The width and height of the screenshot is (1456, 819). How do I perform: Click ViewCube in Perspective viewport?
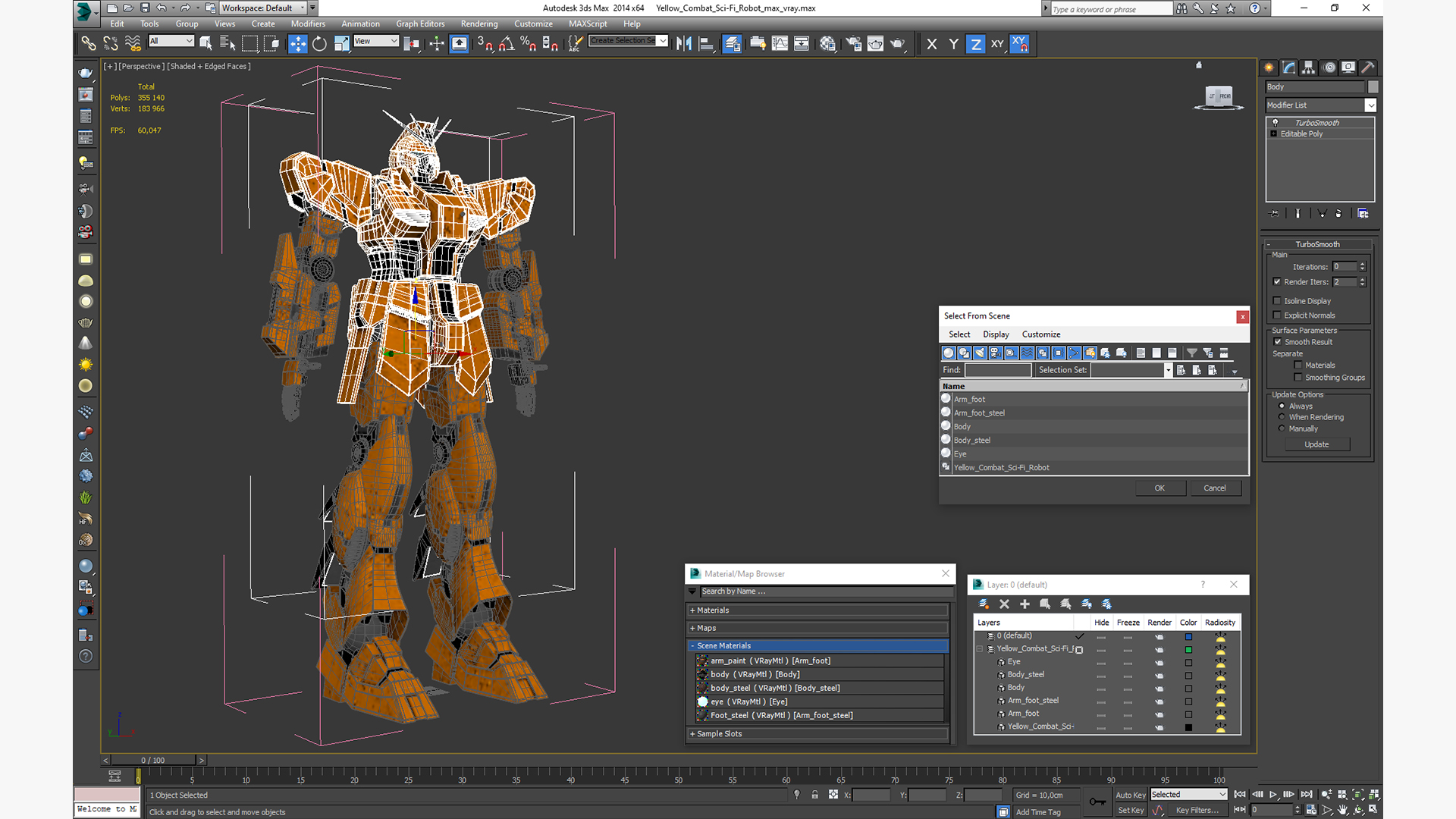click(1219, 96)
